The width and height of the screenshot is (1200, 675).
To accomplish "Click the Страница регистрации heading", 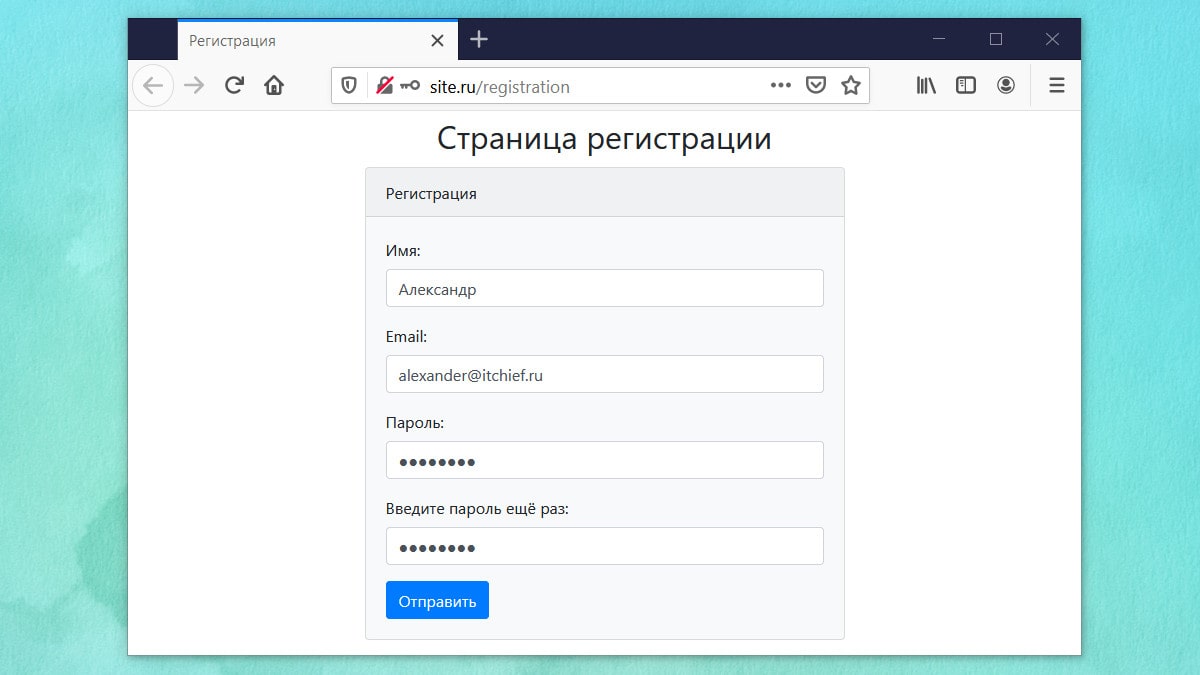I will (x=604, y=138).
